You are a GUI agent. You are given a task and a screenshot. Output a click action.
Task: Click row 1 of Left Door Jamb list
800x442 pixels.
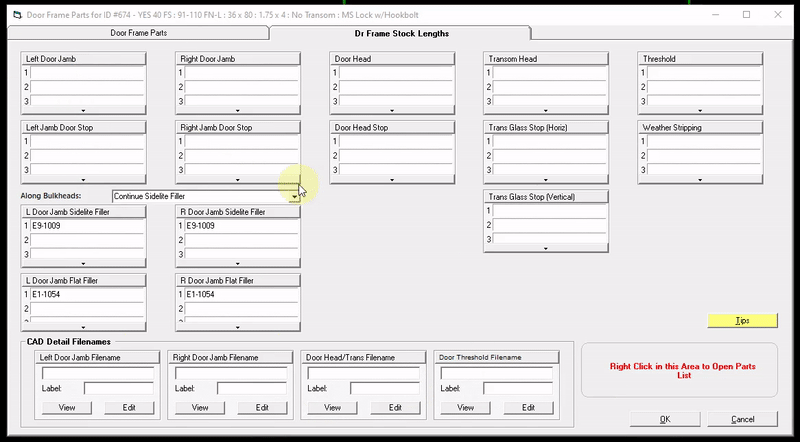tap(88, 72)
